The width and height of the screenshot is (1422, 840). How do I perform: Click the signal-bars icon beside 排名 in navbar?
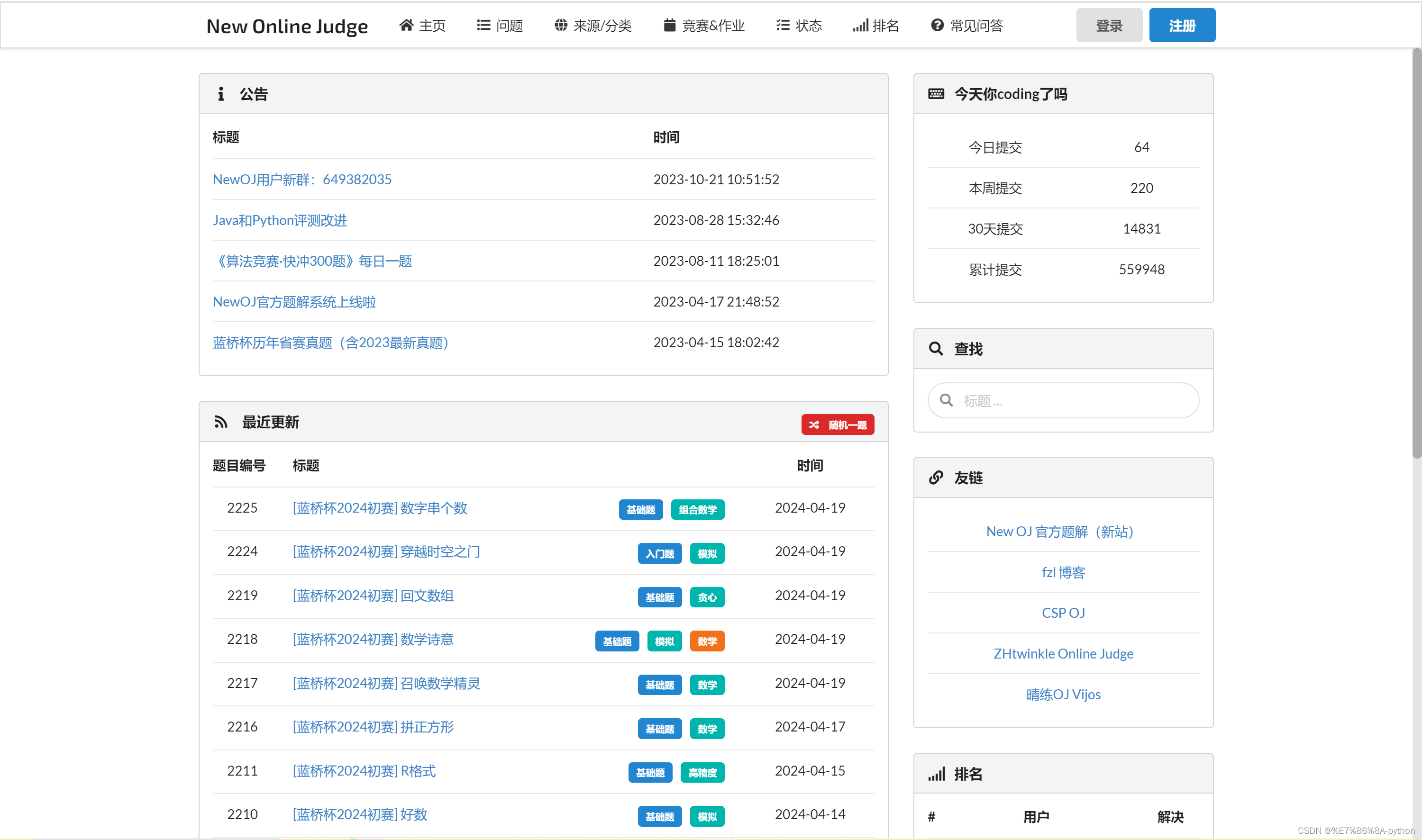click(x=860, y=25)
